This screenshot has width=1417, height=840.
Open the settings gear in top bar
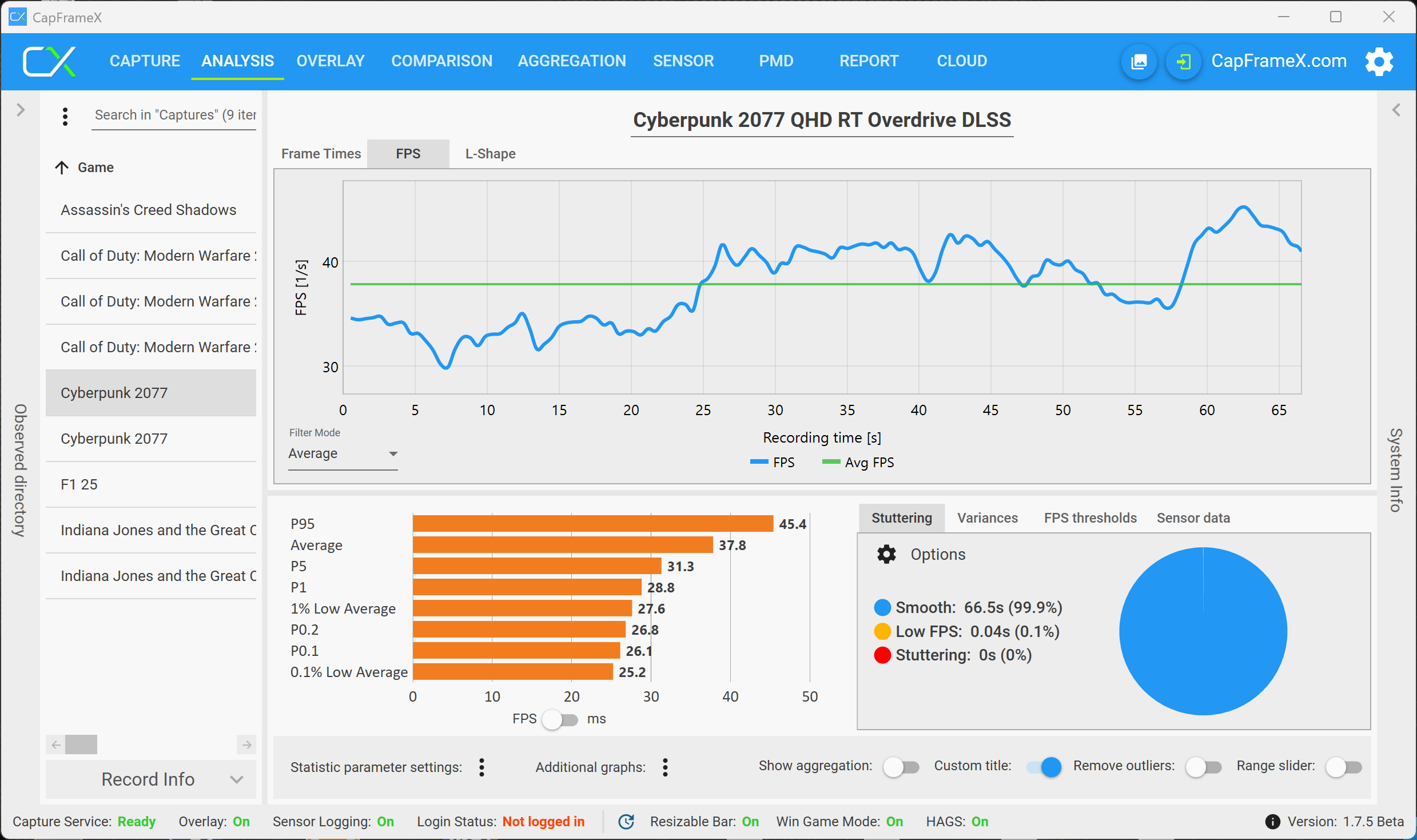(x=1379, y=61)
